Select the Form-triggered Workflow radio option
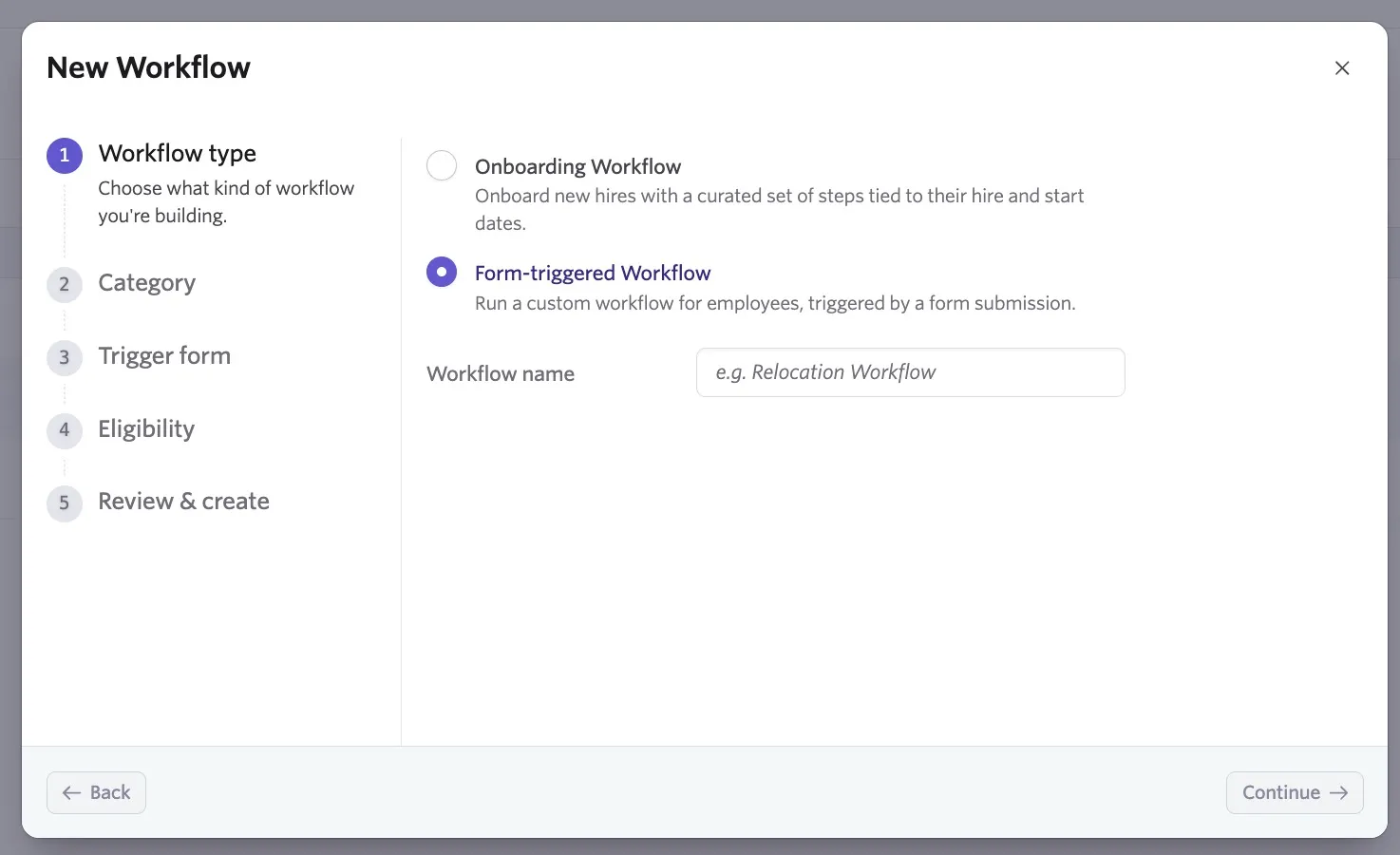 point(442,272)
